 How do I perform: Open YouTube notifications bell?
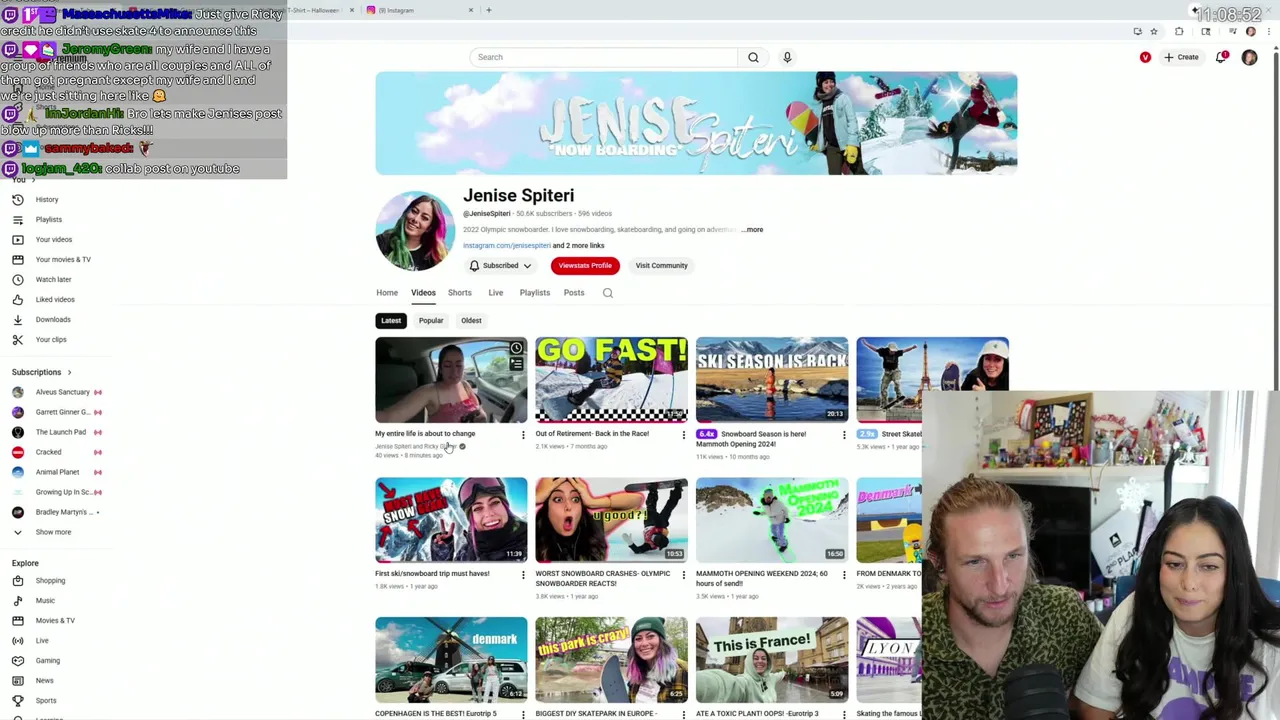(x=1221, y=57)
